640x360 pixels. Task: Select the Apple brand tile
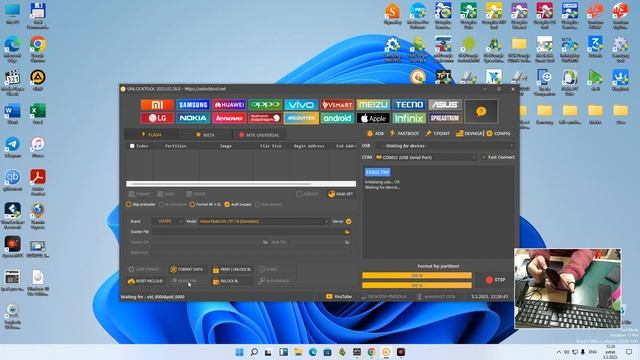373,118
